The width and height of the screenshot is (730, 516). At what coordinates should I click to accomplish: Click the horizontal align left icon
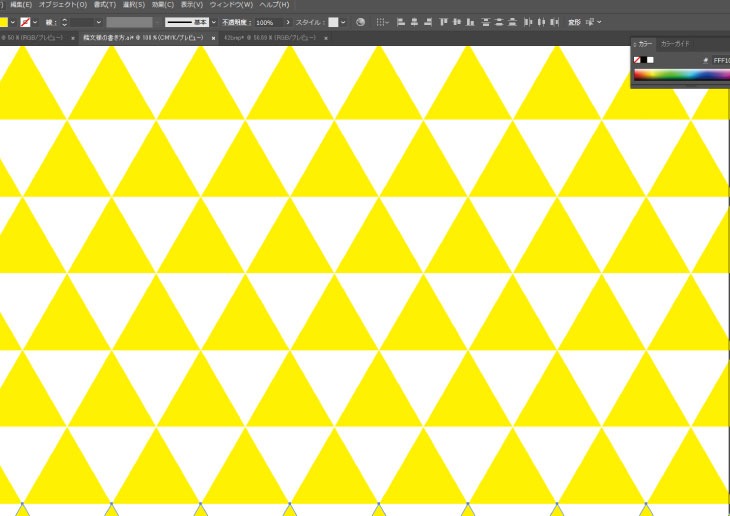[401, 22]
